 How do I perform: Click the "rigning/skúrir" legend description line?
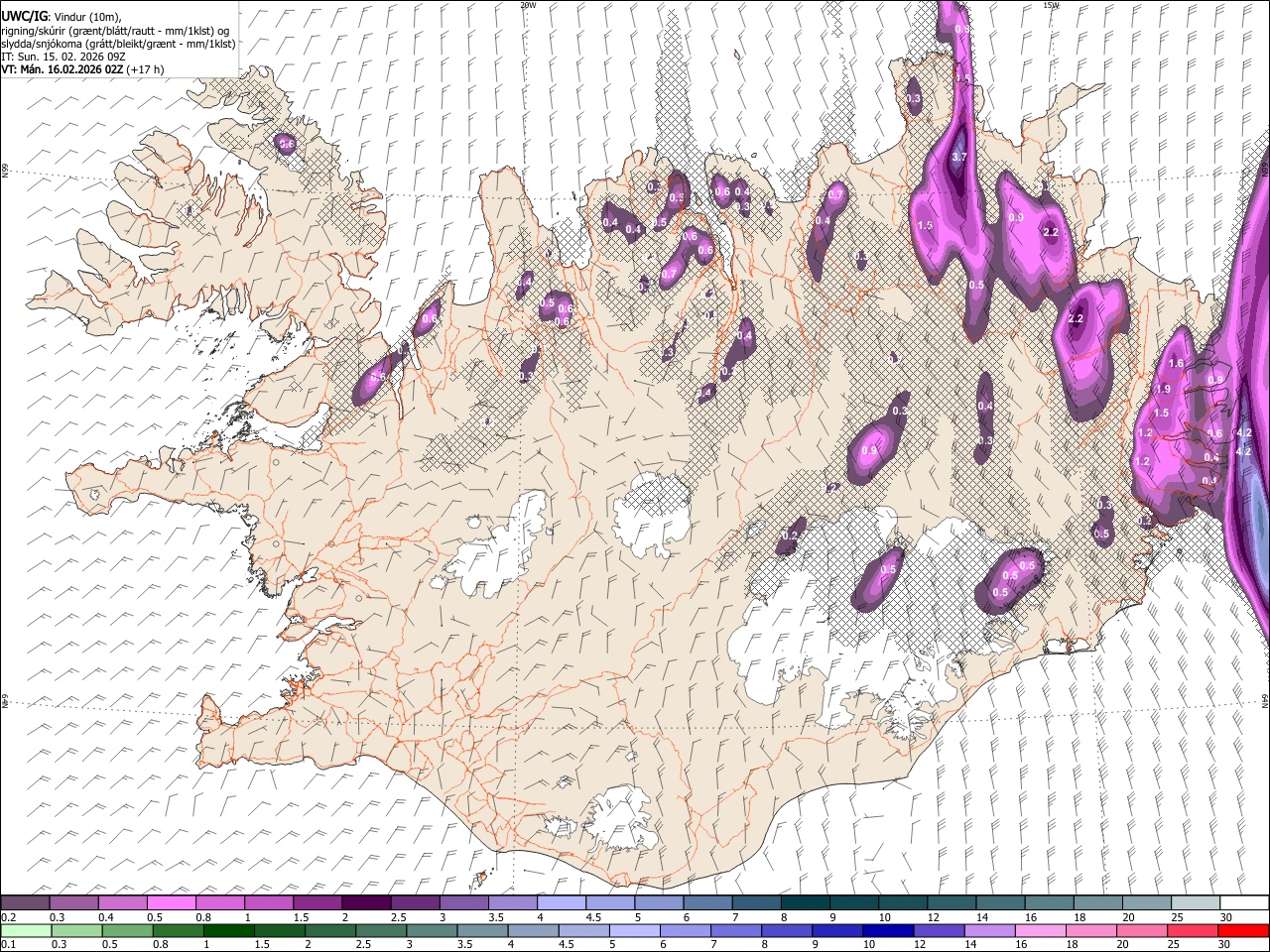(117, 31)
